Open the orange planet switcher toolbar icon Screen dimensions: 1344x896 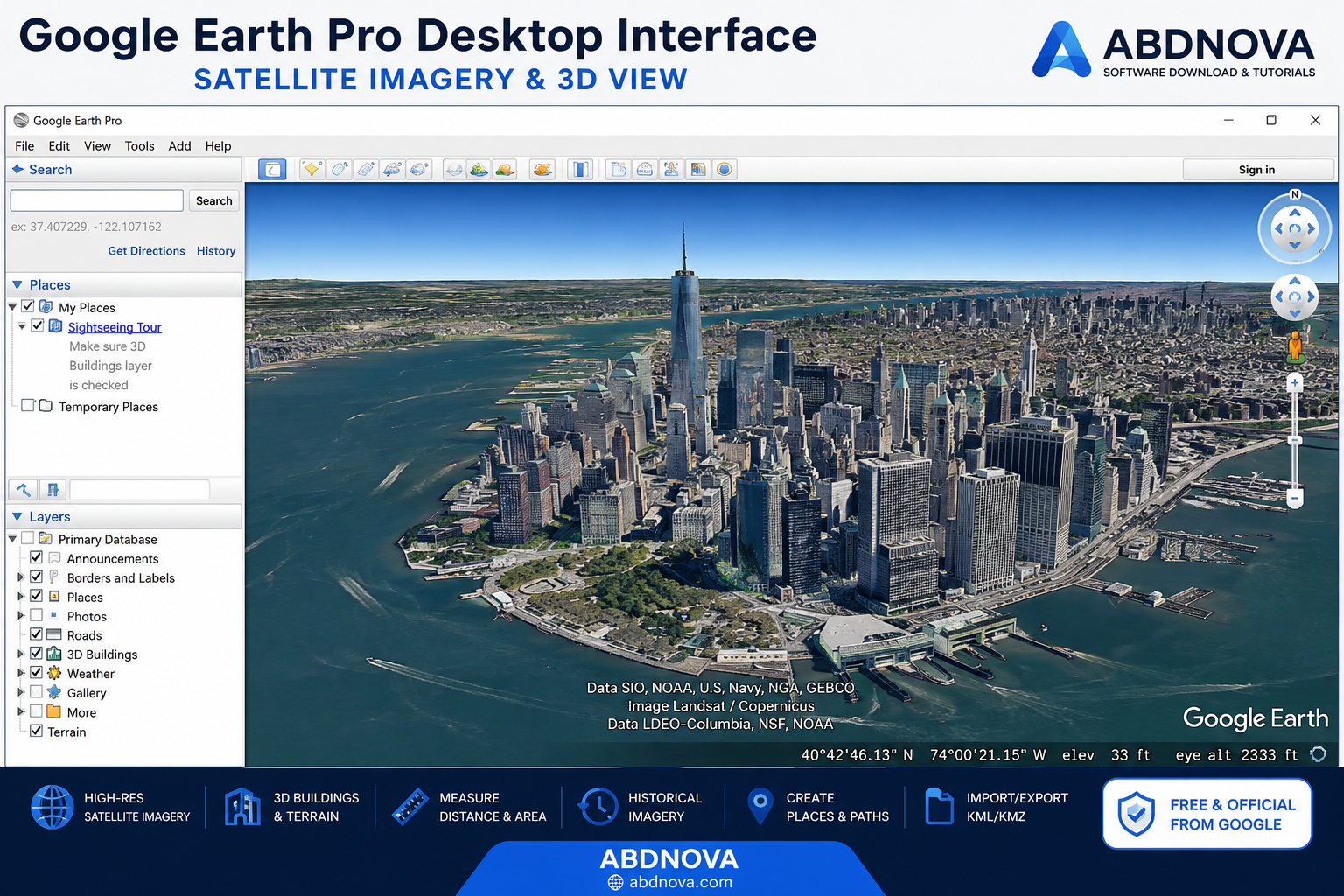pos(504,169)
